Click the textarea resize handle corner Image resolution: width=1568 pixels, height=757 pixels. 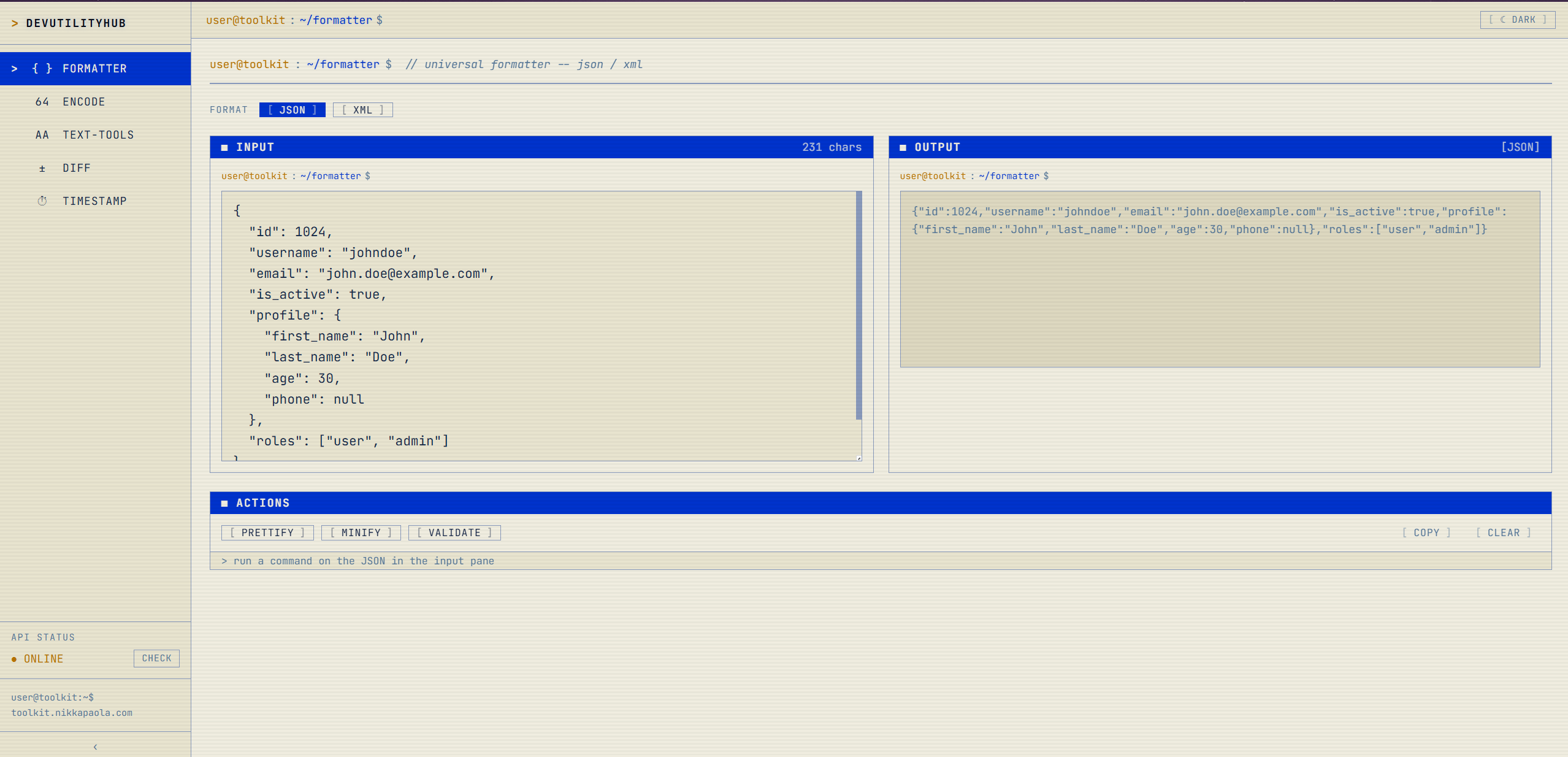[859, 458]
